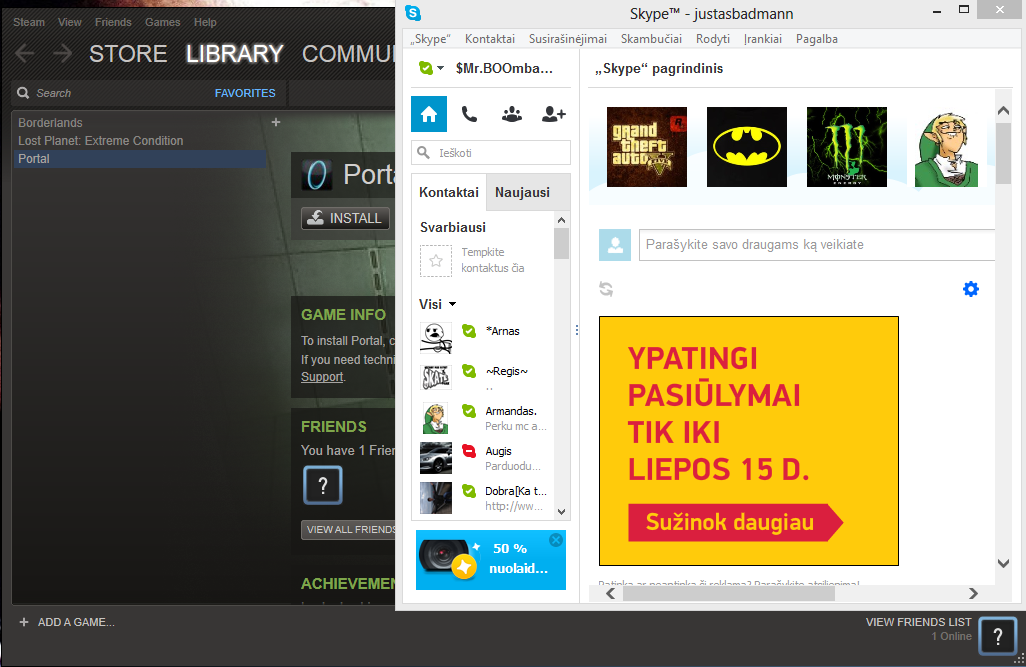This screenshot has width=1026, height=667.
Task: Click the Support link in Game Info
Action: click(322, 377)
